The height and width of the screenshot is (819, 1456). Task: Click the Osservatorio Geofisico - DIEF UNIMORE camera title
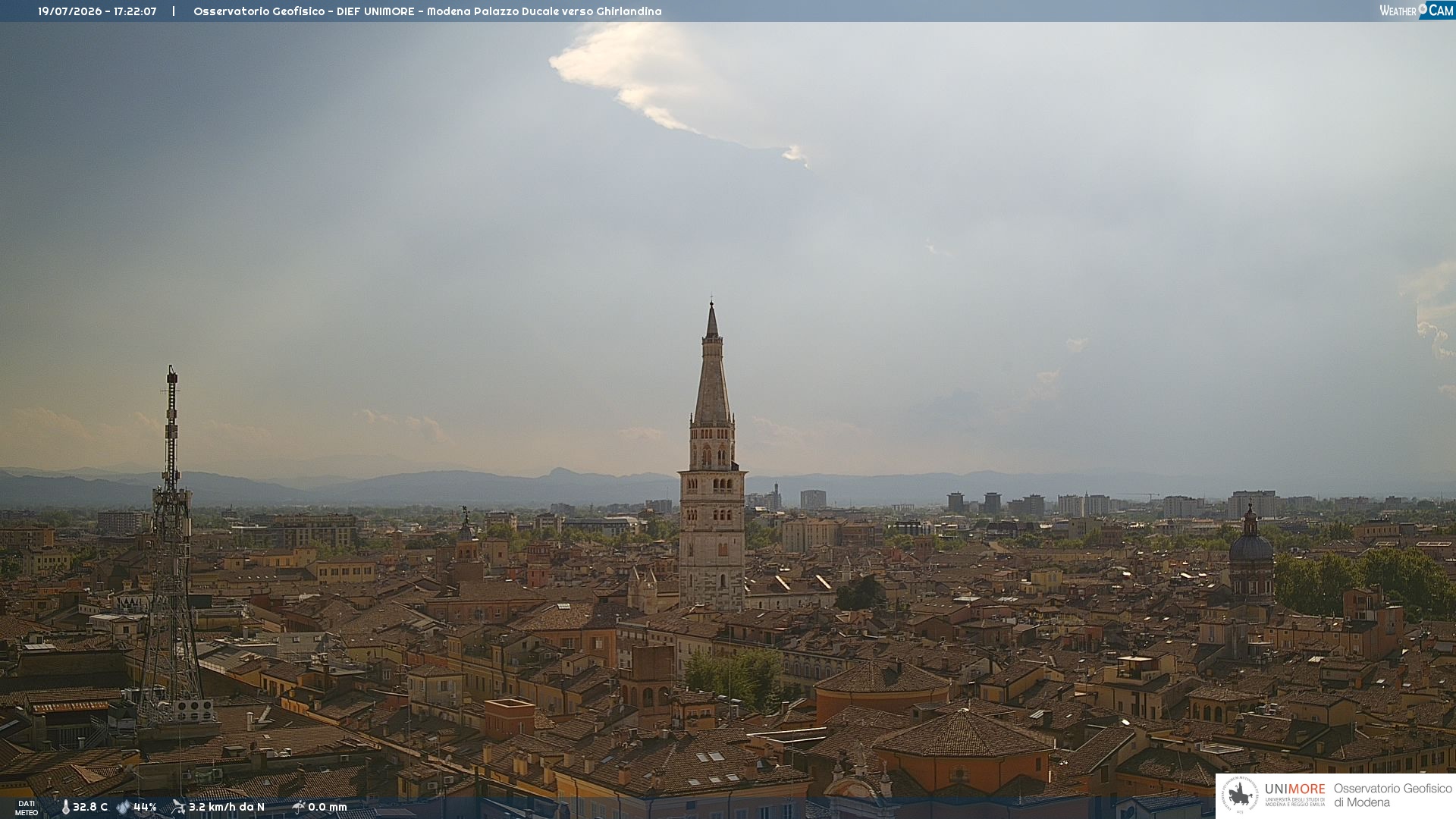pos(428,11)
